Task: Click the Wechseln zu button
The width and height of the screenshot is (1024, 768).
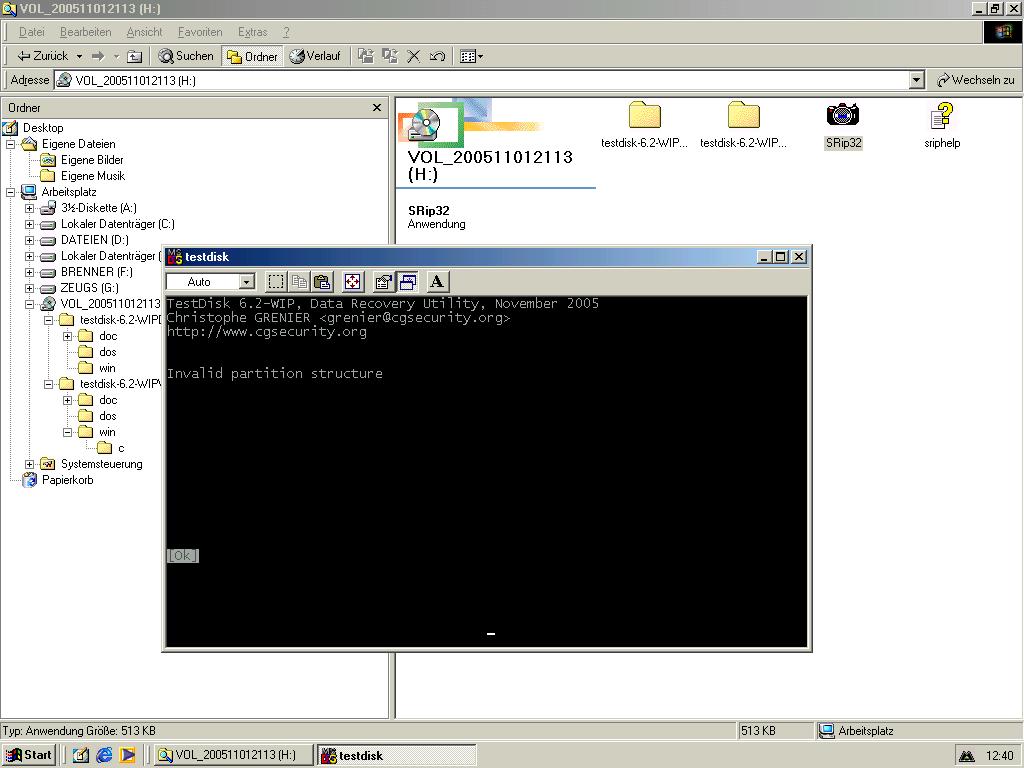Action: click(x=976, y=80)
